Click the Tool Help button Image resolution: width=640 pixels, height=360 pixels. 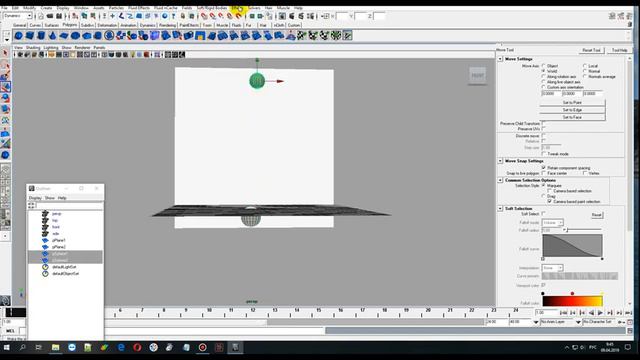point(620,50)
